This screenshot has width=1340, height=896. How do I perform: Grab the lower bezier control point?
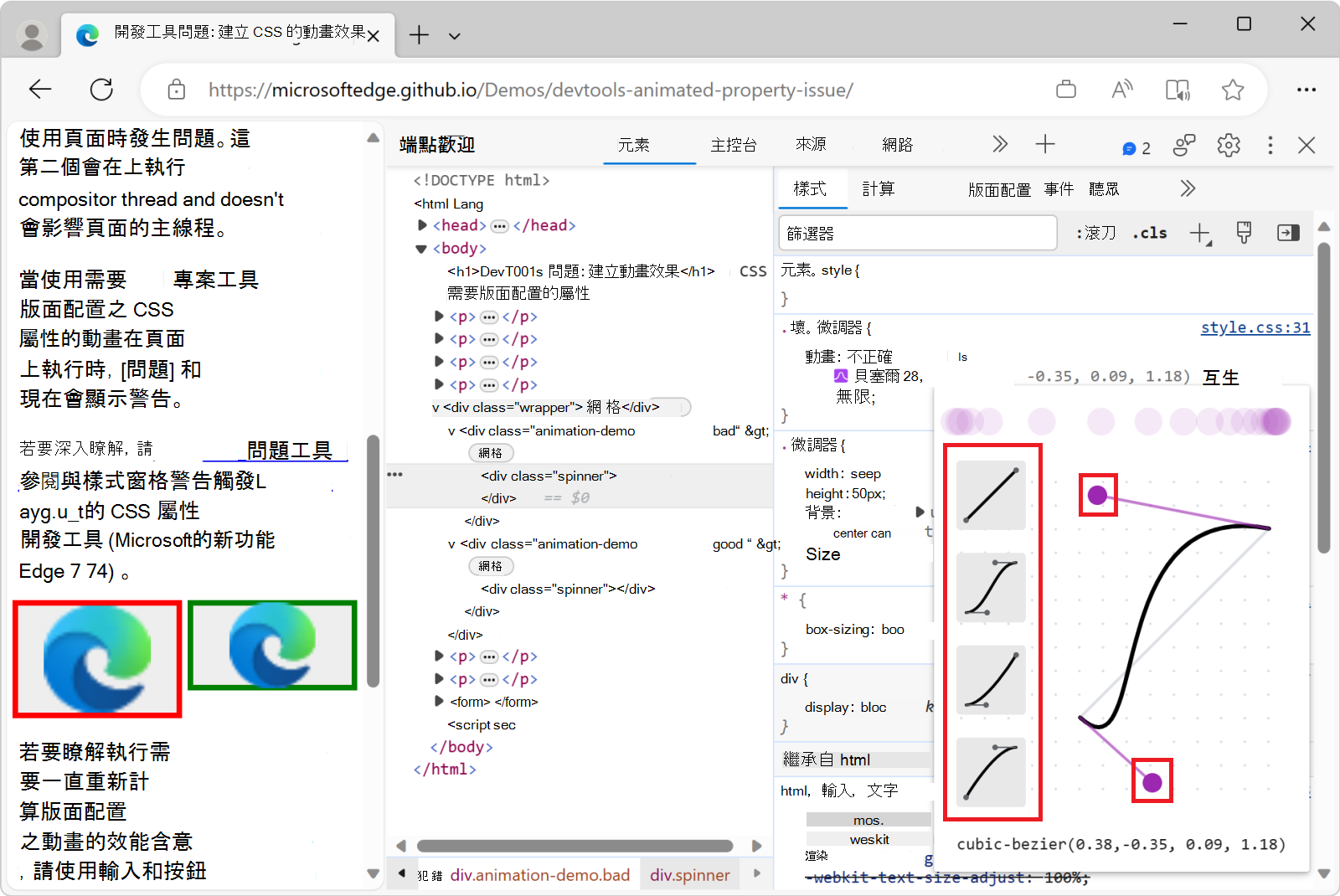click(1152, 782)
